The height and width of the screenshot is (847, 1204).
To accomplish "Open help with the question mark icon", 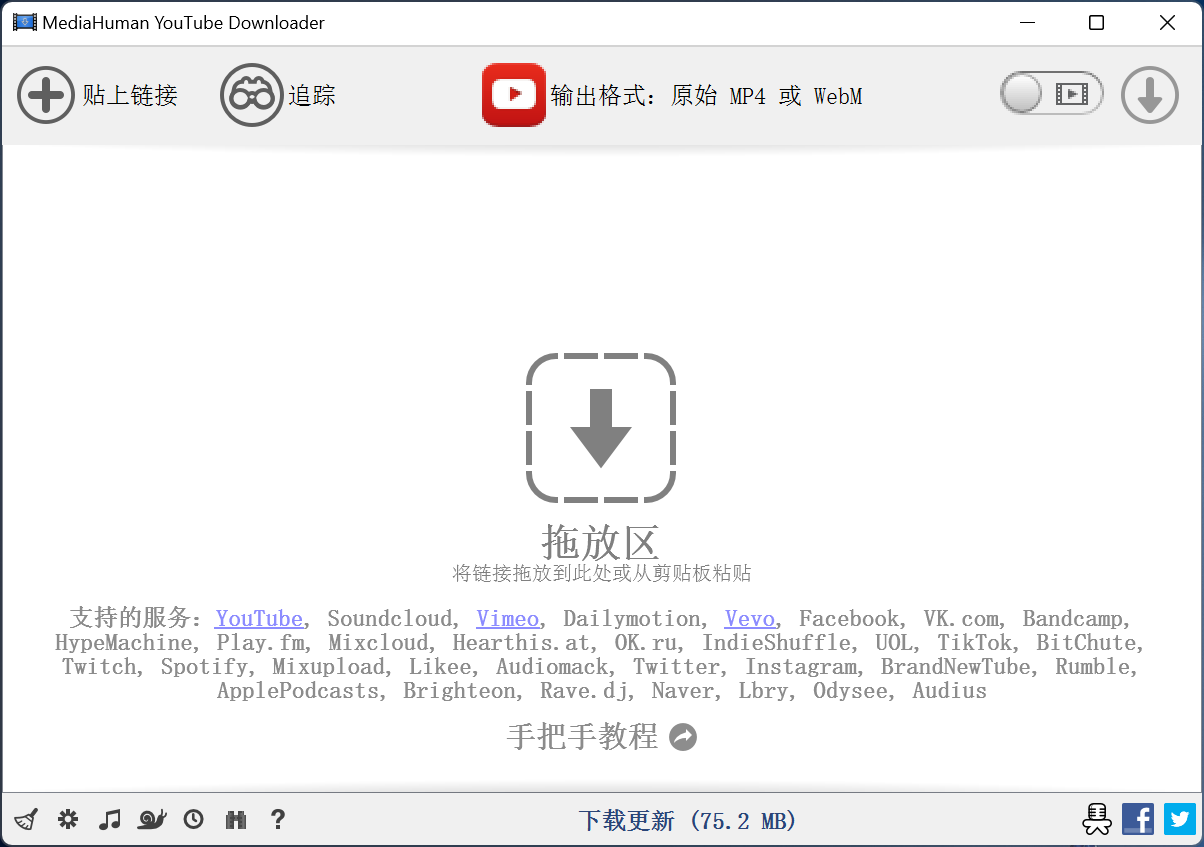I will click(278, 820).
